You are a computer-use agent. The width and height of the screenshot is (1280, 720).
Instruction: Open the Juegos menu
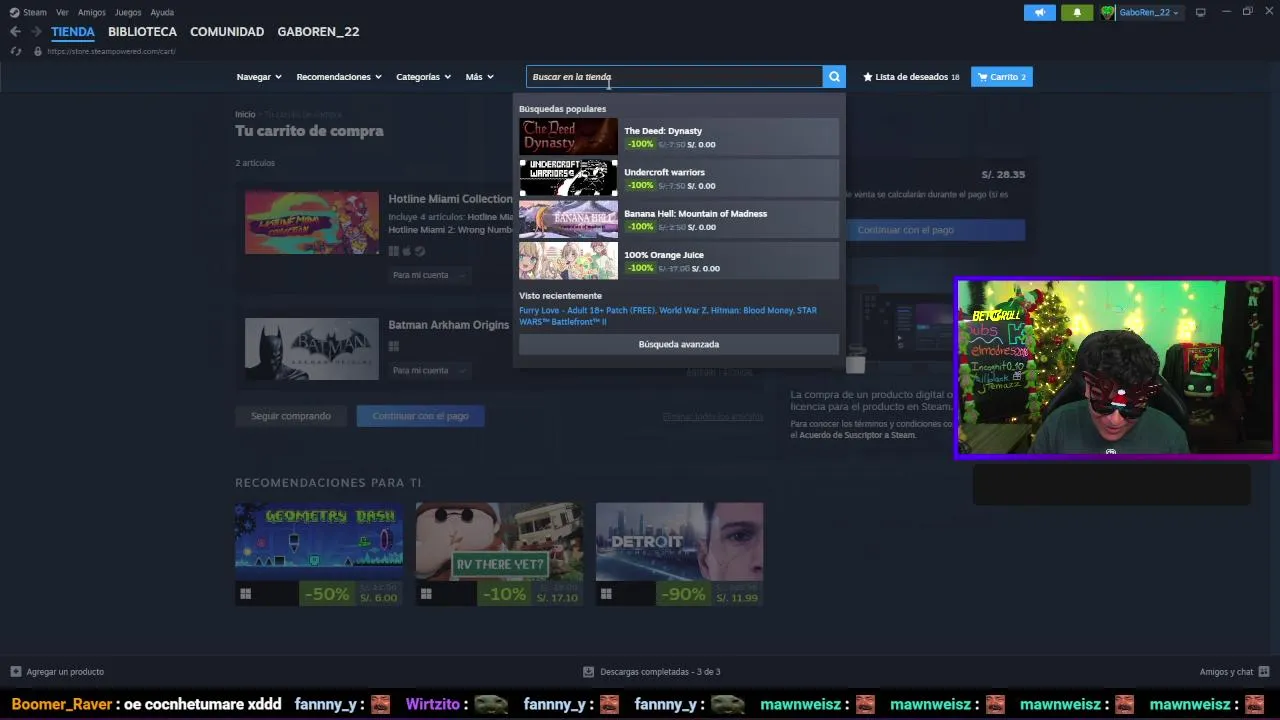(128, 12)
